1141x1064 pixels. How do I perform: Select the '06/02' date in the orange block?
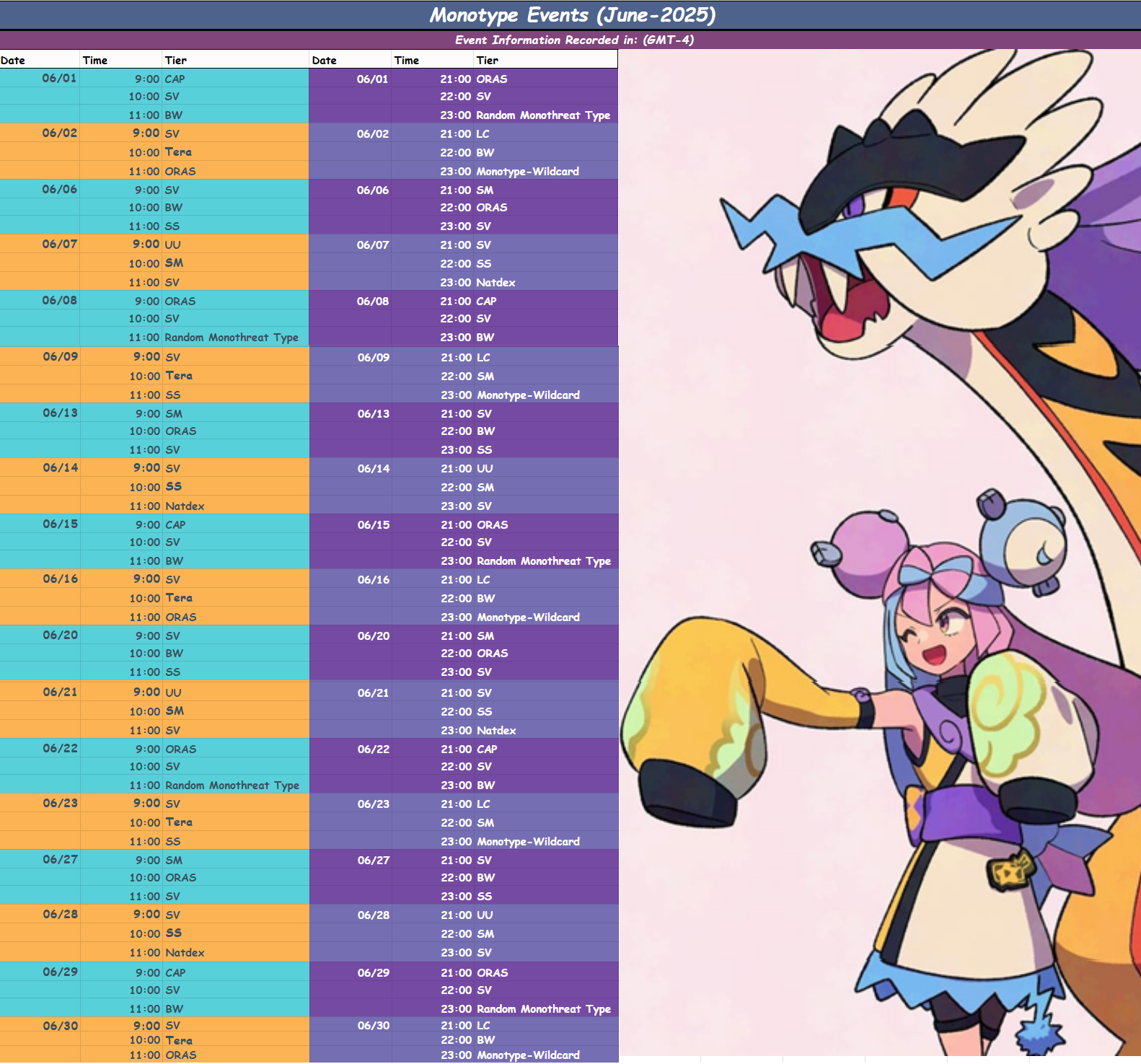(59, 133)
